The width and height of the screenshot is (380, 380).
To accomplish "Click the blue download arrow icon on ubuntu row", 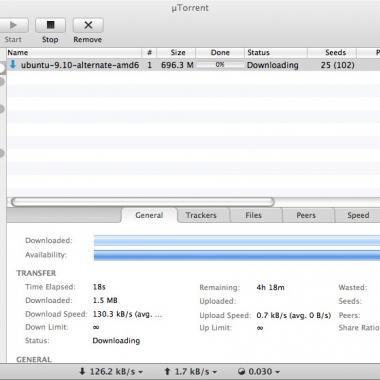I will point(13,64).
